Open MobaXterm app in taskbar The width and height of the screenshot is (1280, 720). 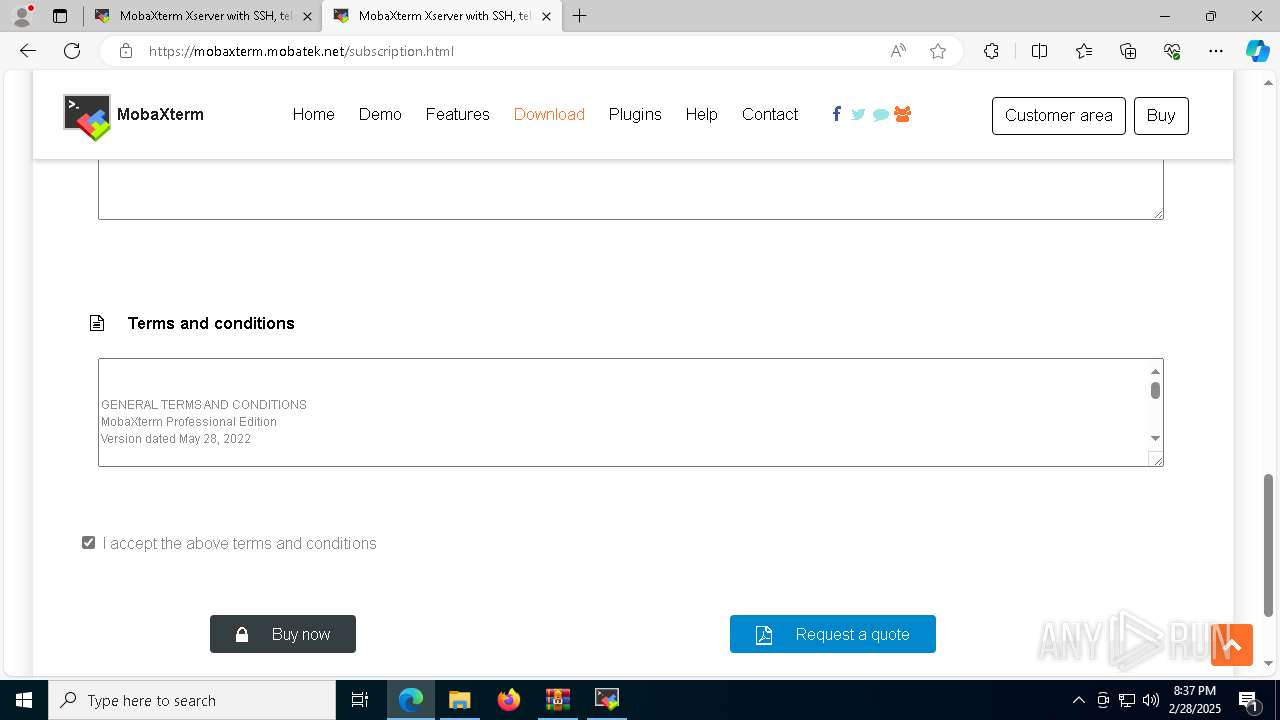(607, 700)
